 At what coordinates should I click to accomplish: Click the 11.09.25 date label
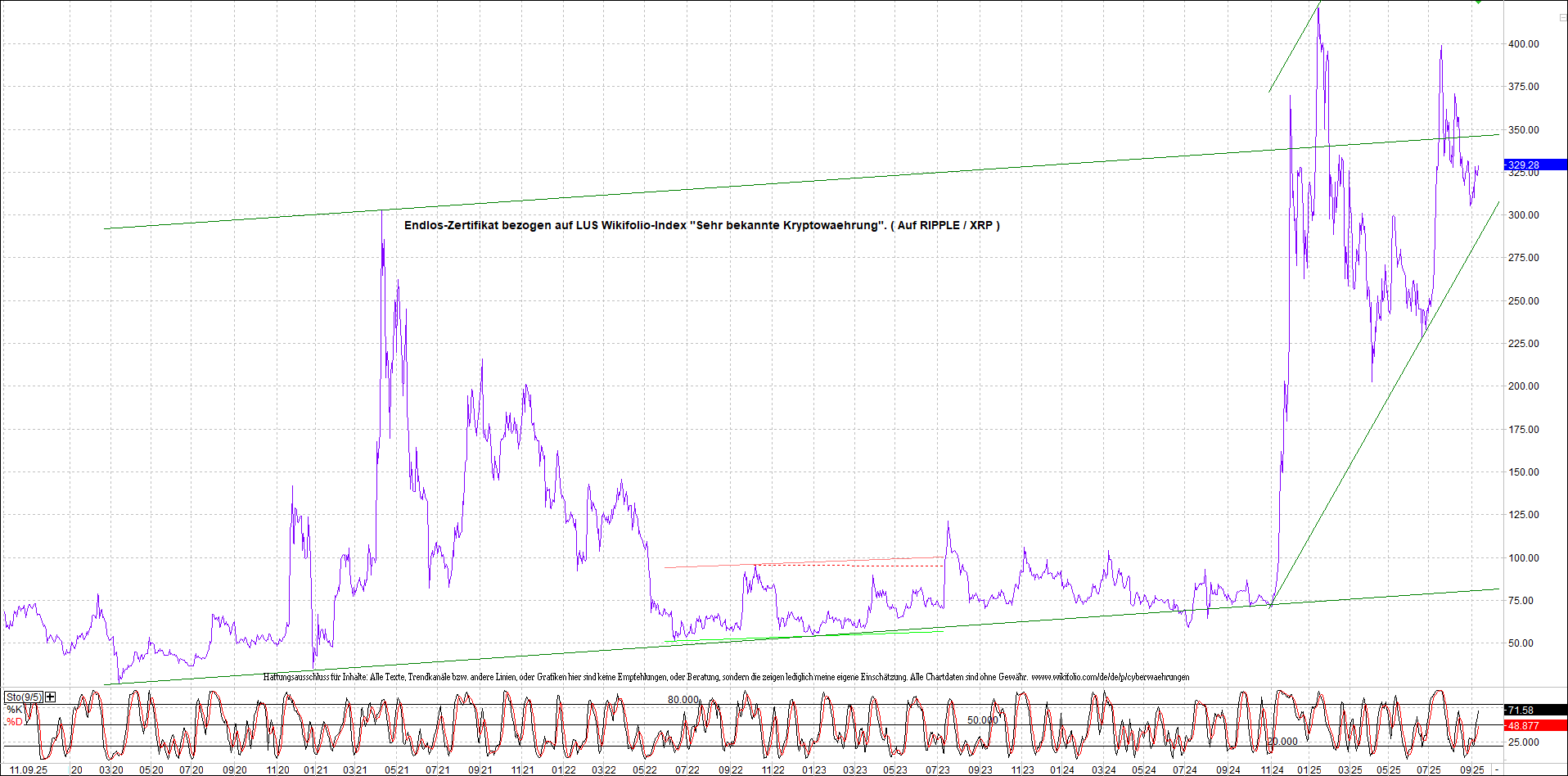click(29, 770)
